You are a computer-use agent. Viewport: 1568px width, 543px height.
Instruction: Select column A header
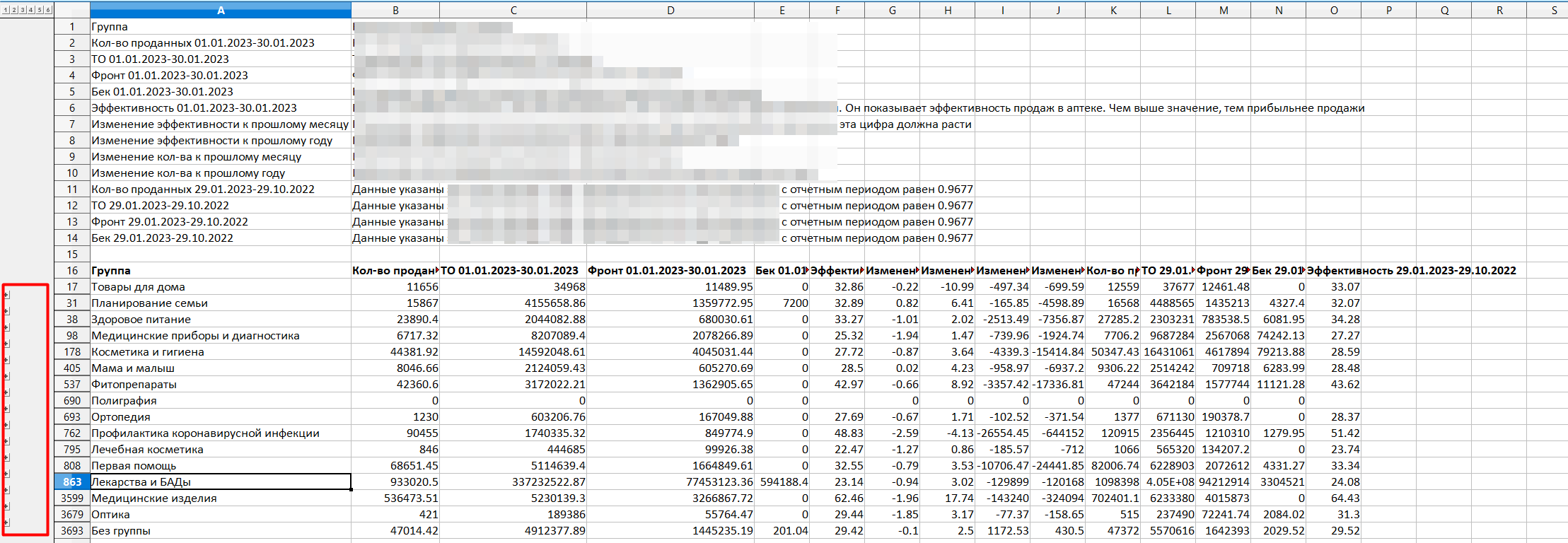tap(221, 10)
